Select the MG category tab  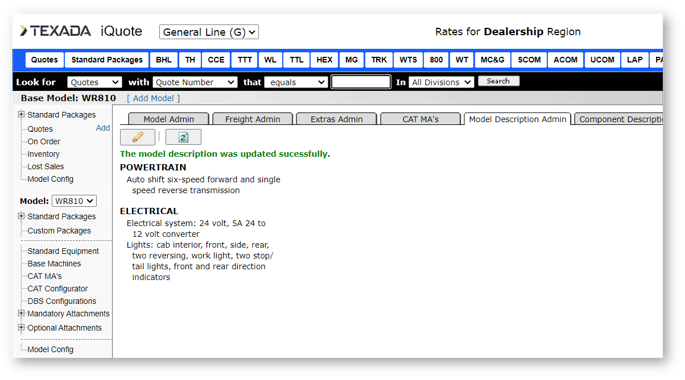(x=351, y=60)
